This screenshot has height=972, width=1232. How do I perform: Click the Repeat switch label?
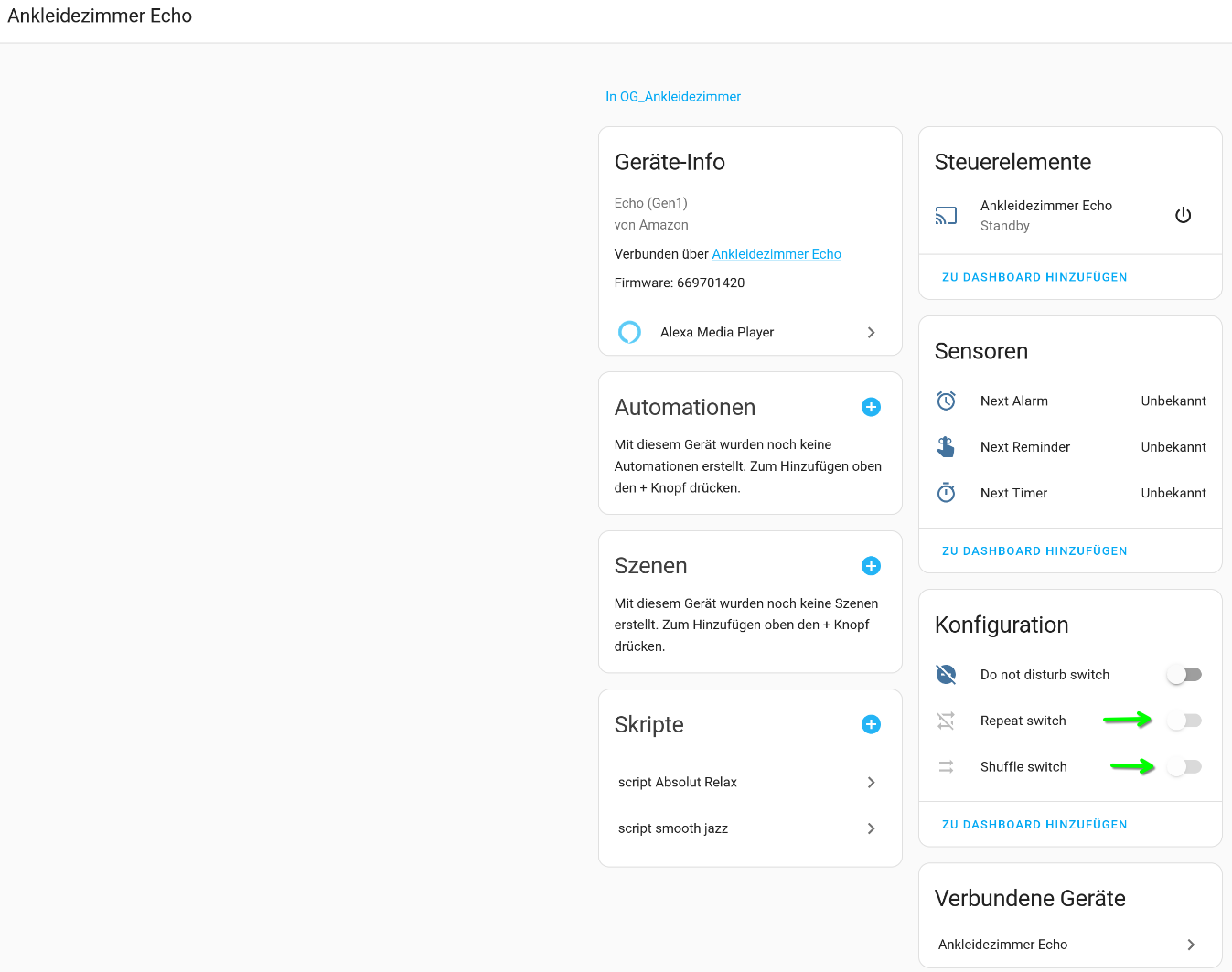(1023, 721)
